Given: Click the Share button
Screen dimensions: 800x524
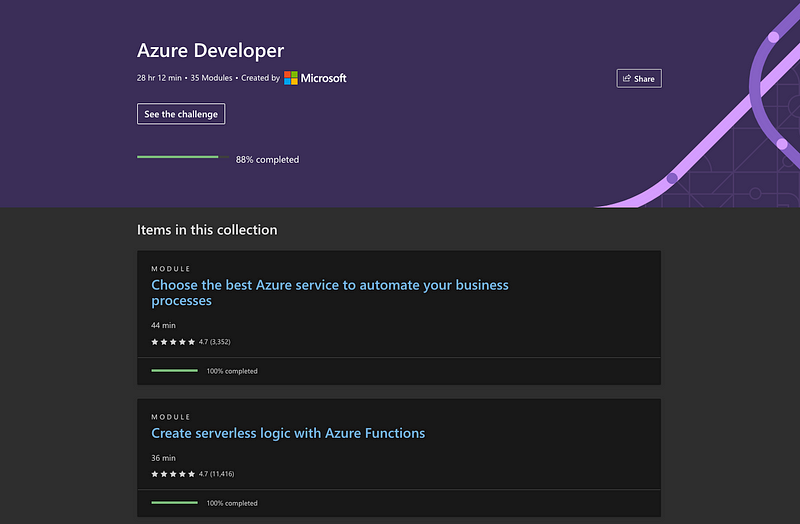Looking at the screenshot, I should click(x=639, y=79).
